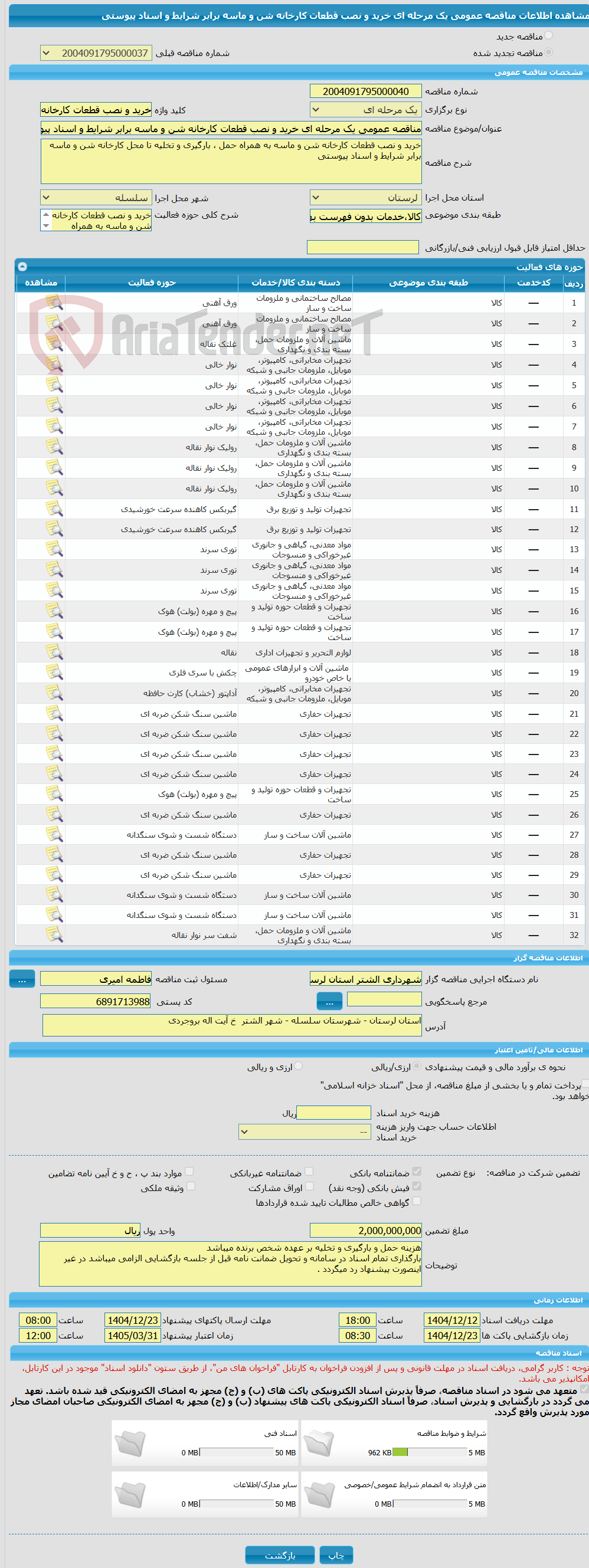The width and height of the screenshot is (589, 1568).
Task: Open execution province dropdown
Action: (365, 197)
